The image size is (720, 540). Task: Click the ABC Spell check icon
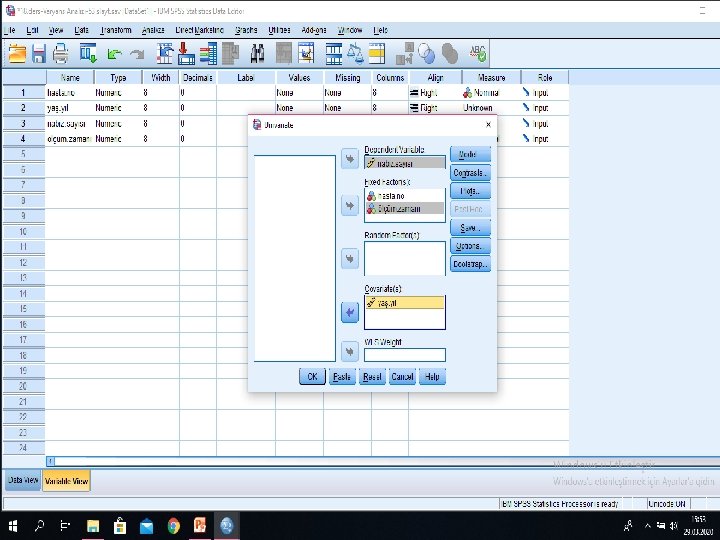[478, 53]
